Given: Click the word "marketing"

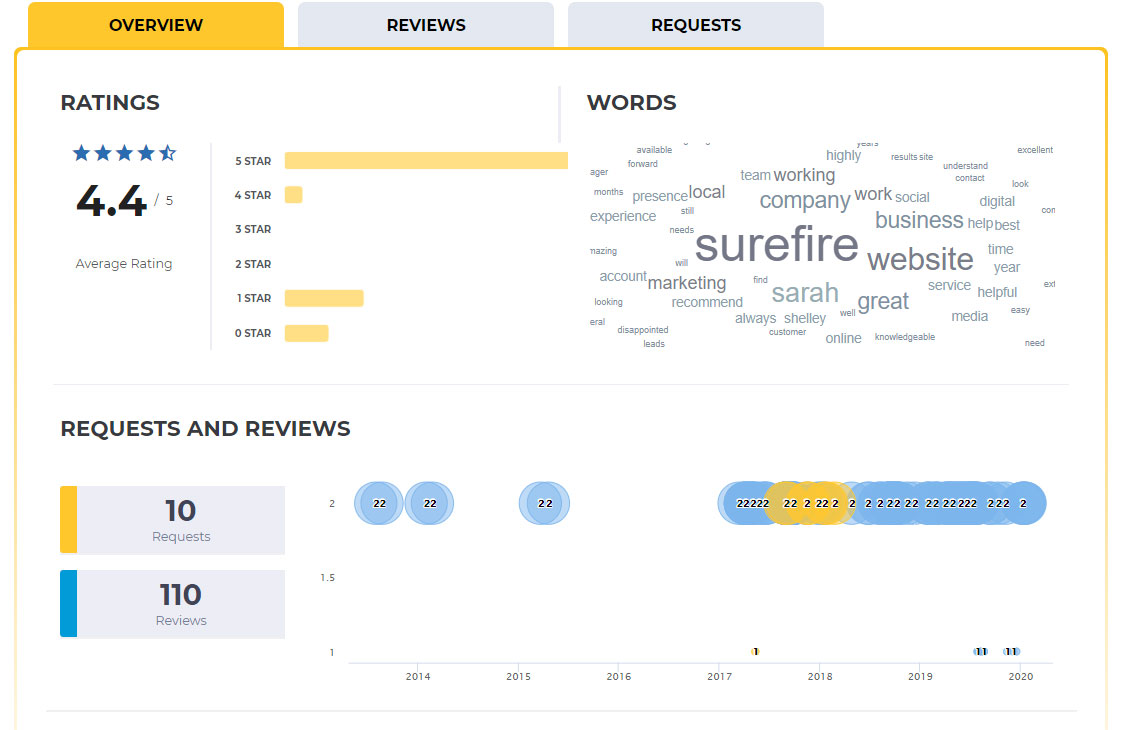Looking at the screenshot, I should pyautogui.click(x=688, y=283).
